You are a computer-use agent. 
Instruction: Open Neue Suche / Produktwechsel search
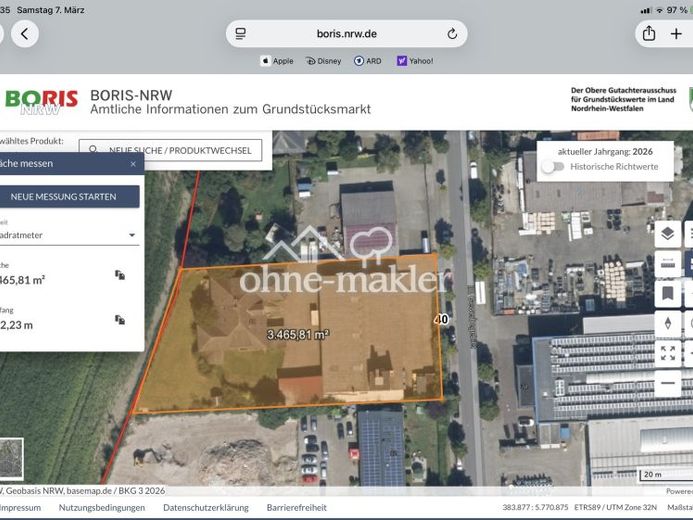pos(171,150)
